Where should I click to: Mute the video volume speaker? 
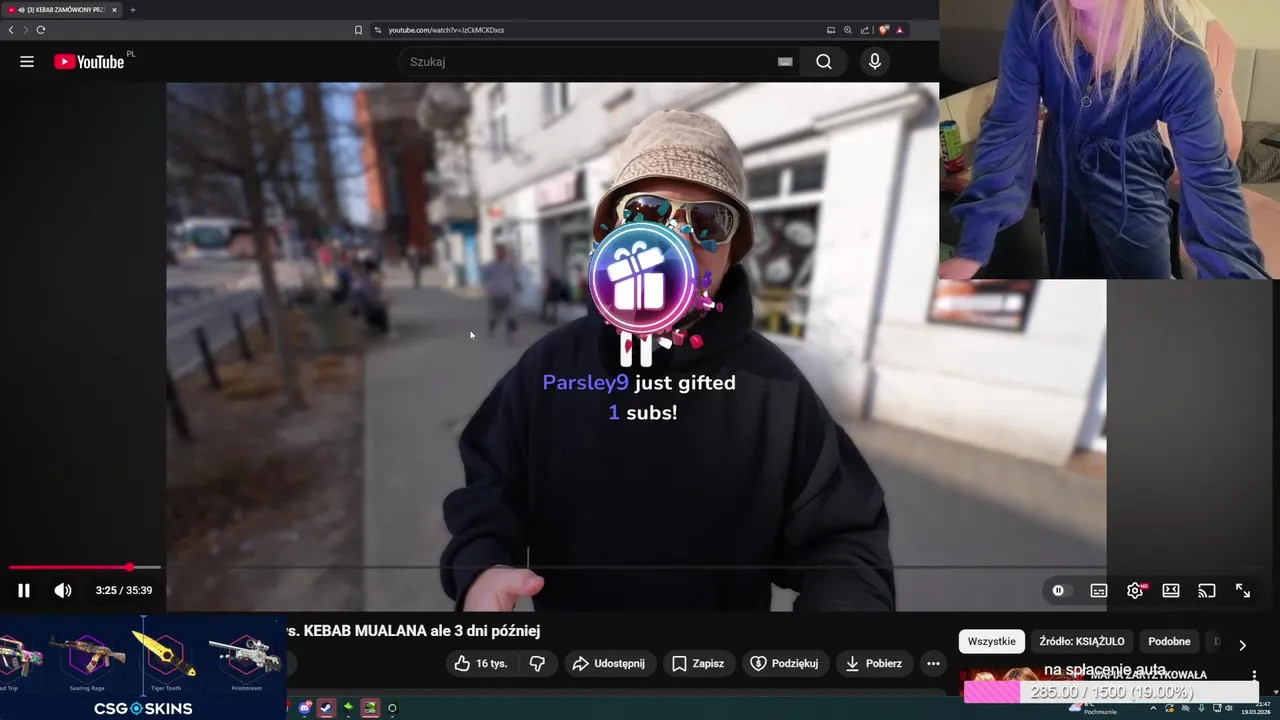tap(63, 590)
